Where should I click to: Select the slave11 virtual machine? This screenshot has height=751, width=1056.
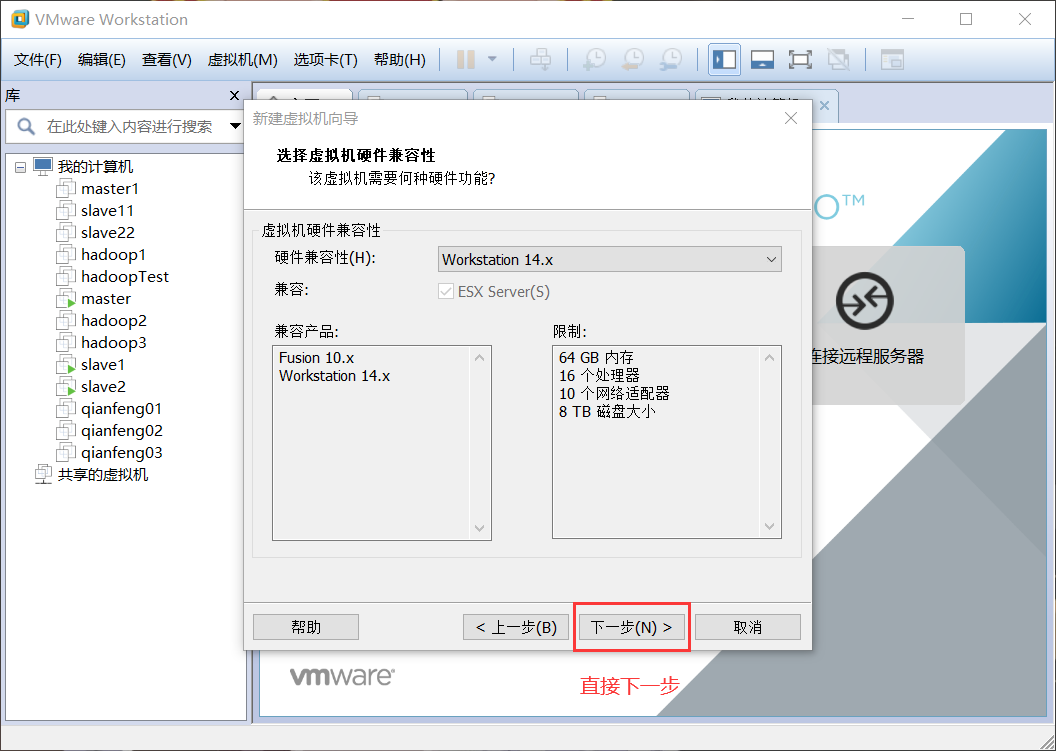coord(107,211)
